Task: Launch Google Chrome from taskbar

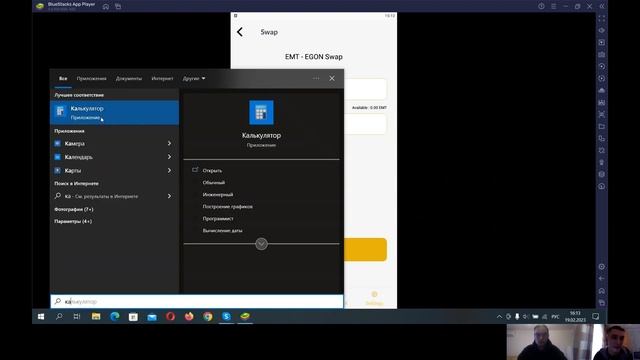Action: pos(208,316)
